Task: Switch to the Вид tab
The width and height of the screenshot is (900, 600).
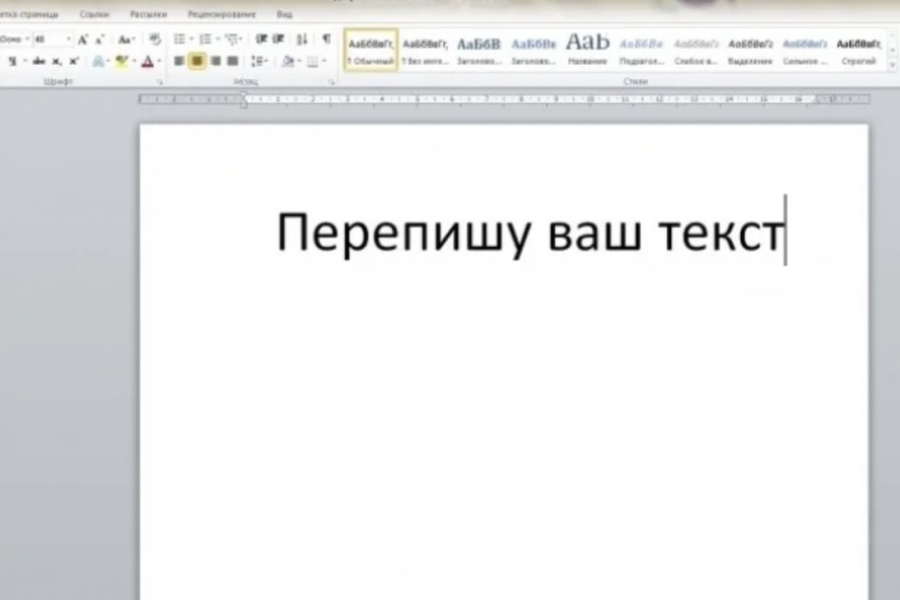Action: click(284, 14)
